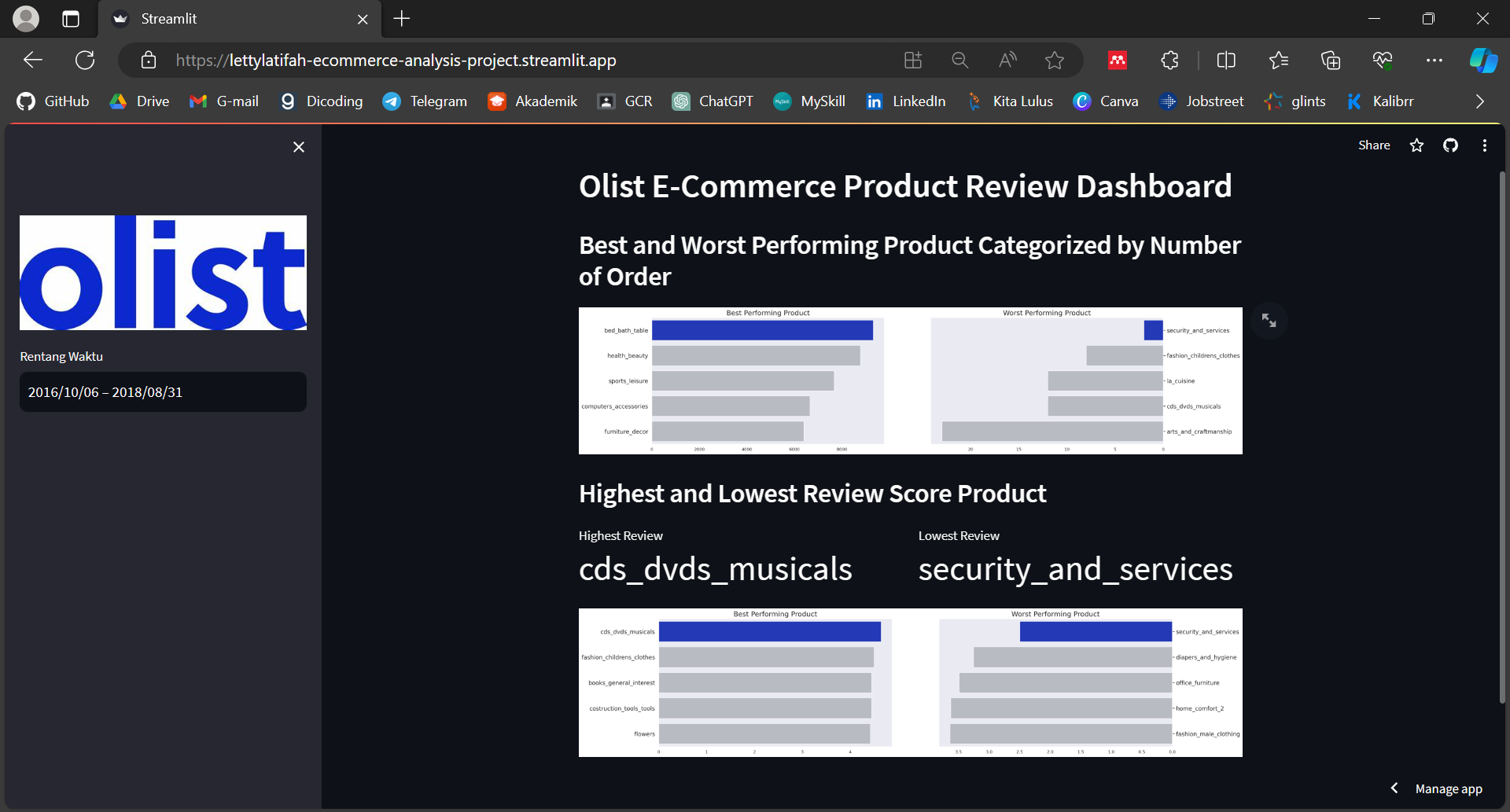Open Dicoding bookmark
Image resolution: width=1510 pixels, height=812 pixels.
point(322,101)
